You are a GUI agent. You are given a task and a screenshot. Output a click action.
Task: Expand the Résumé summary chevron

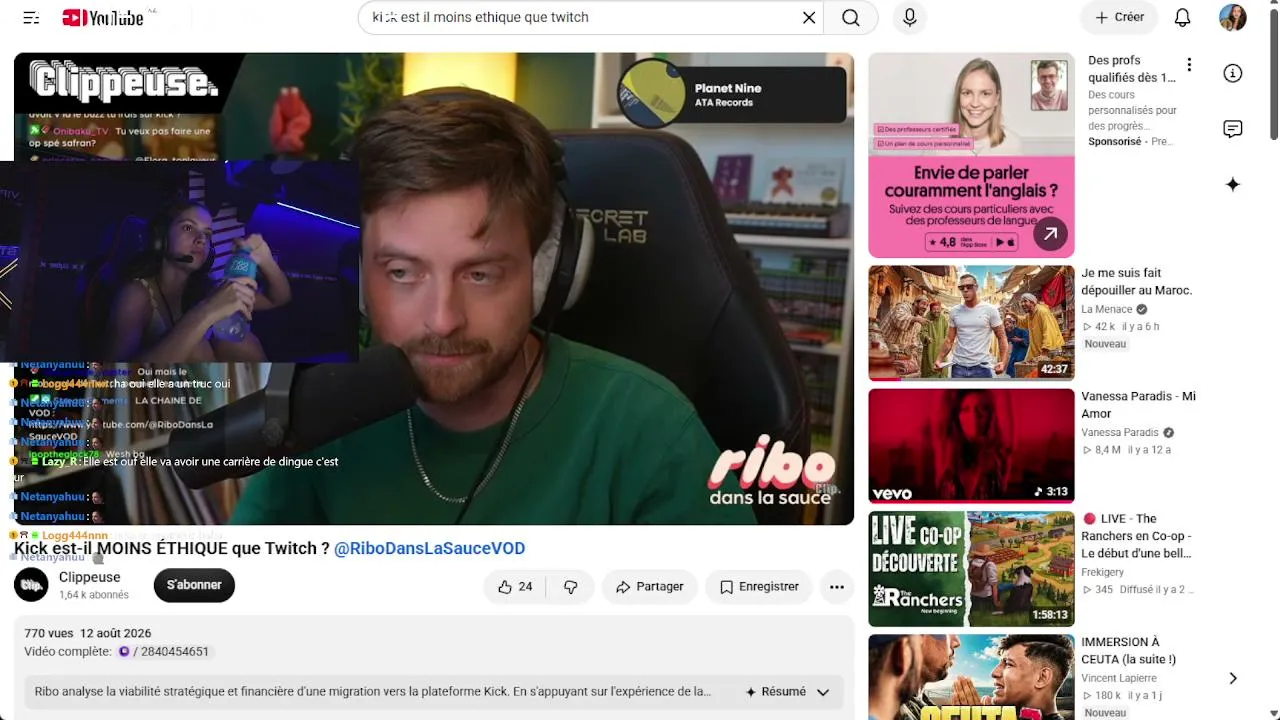click(x=823, y=692)
